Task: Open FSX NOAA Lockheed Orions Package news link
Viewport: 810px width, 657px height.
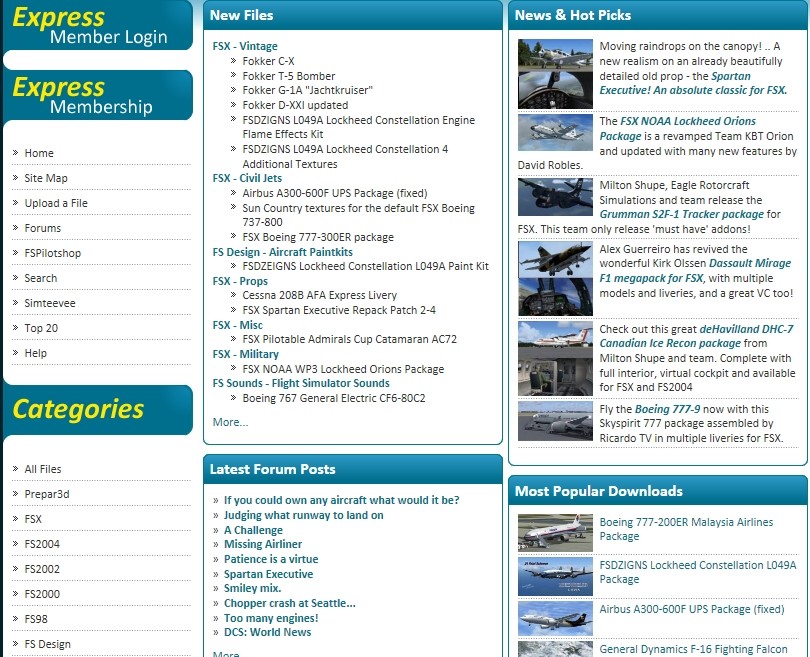Action: 677,129
